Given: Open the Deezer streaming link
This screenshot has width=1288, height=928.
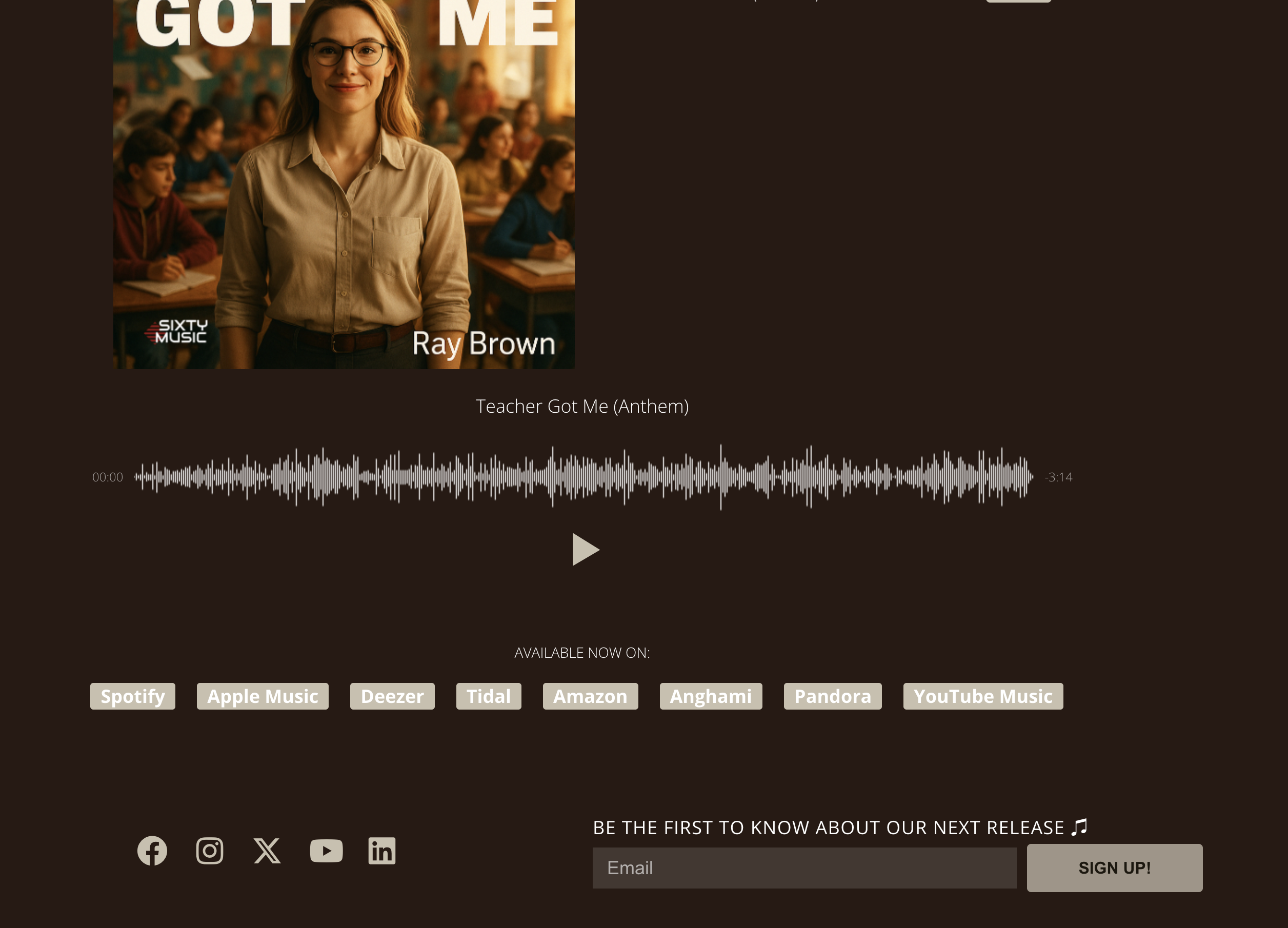Looking at the screenshot, I should click(x=392, y=696).
